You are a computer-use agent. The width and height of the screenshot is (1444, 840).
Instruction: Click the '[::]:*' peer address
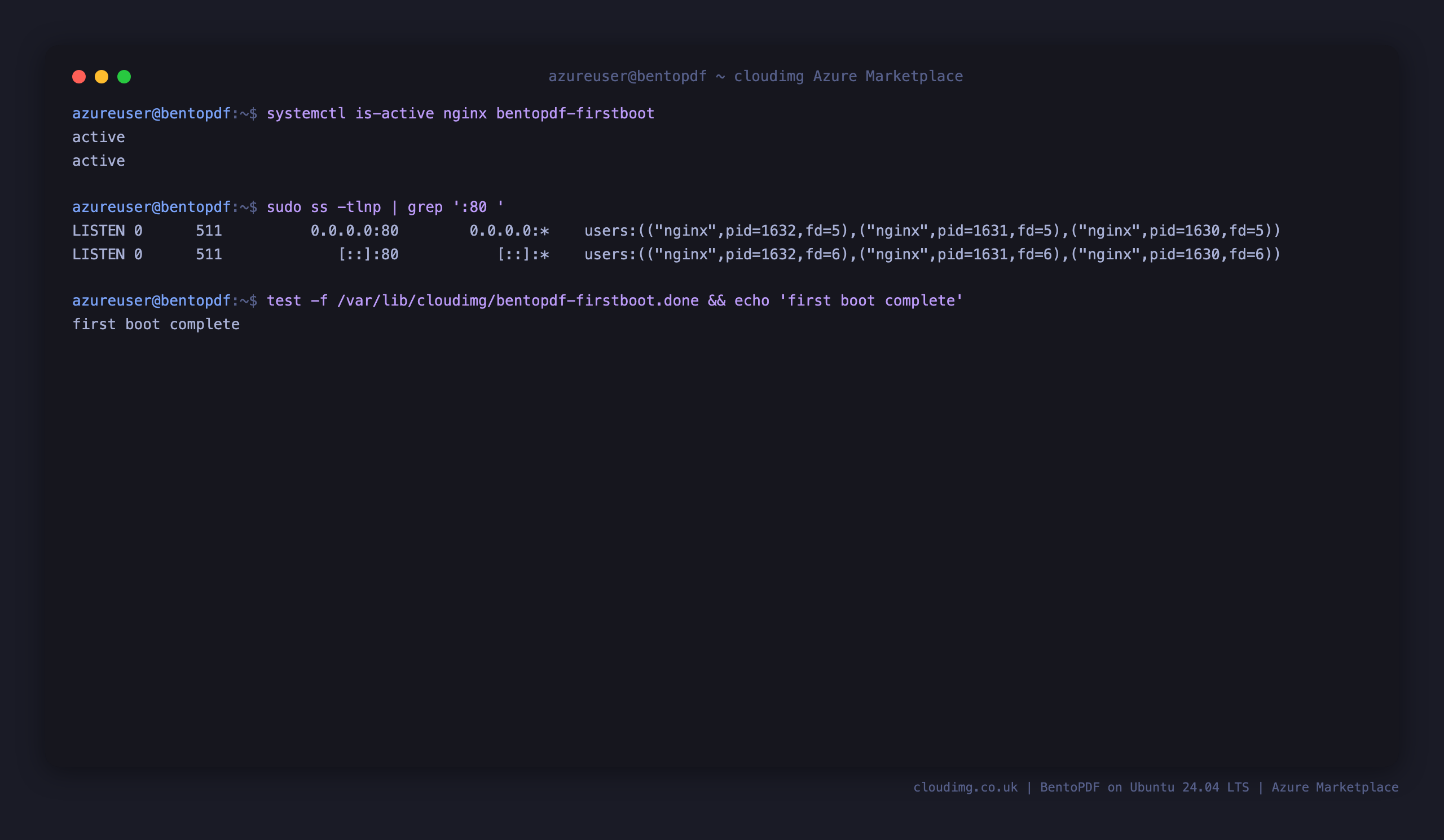(523, 254)
